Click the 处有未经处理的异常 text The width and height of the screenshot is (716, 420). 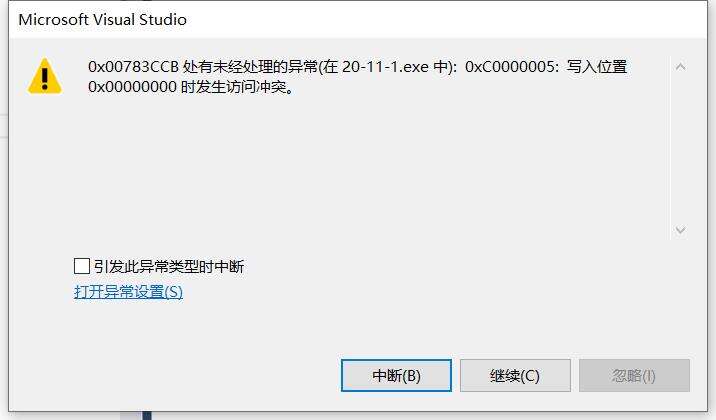pyautogui.click(x=250, y=67)
